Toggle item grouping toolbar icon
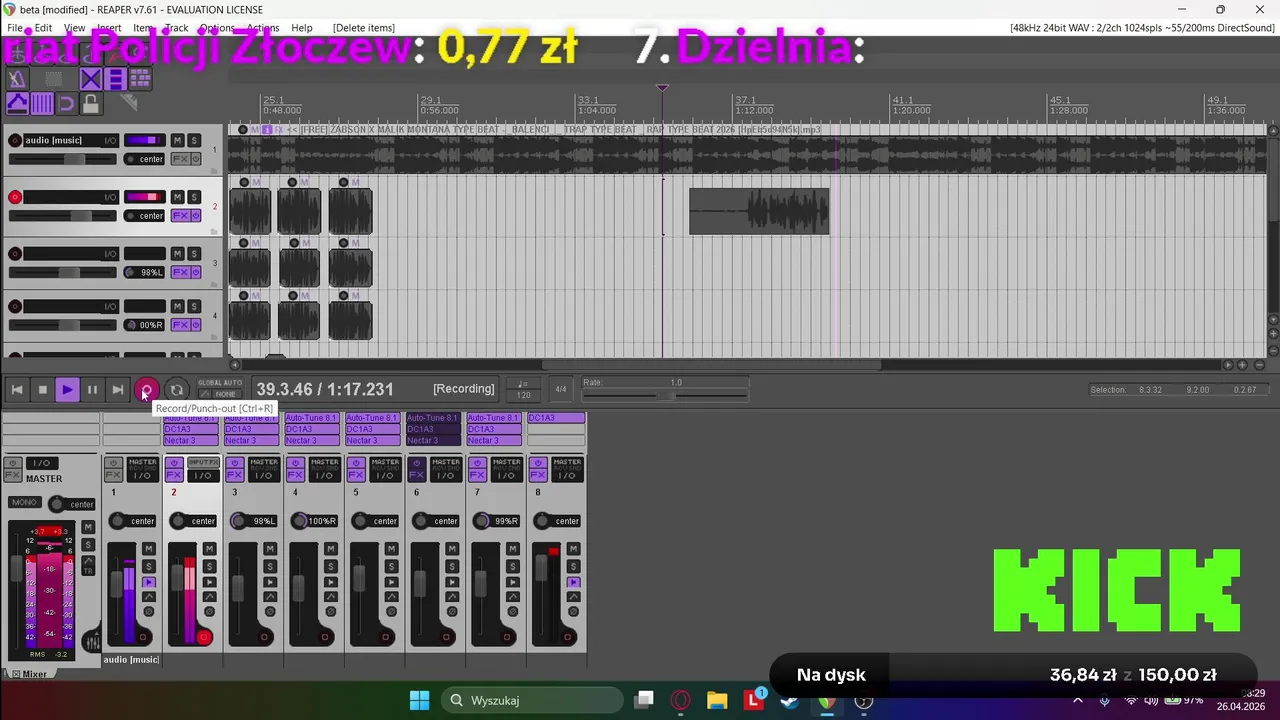 tap(116, 79)
